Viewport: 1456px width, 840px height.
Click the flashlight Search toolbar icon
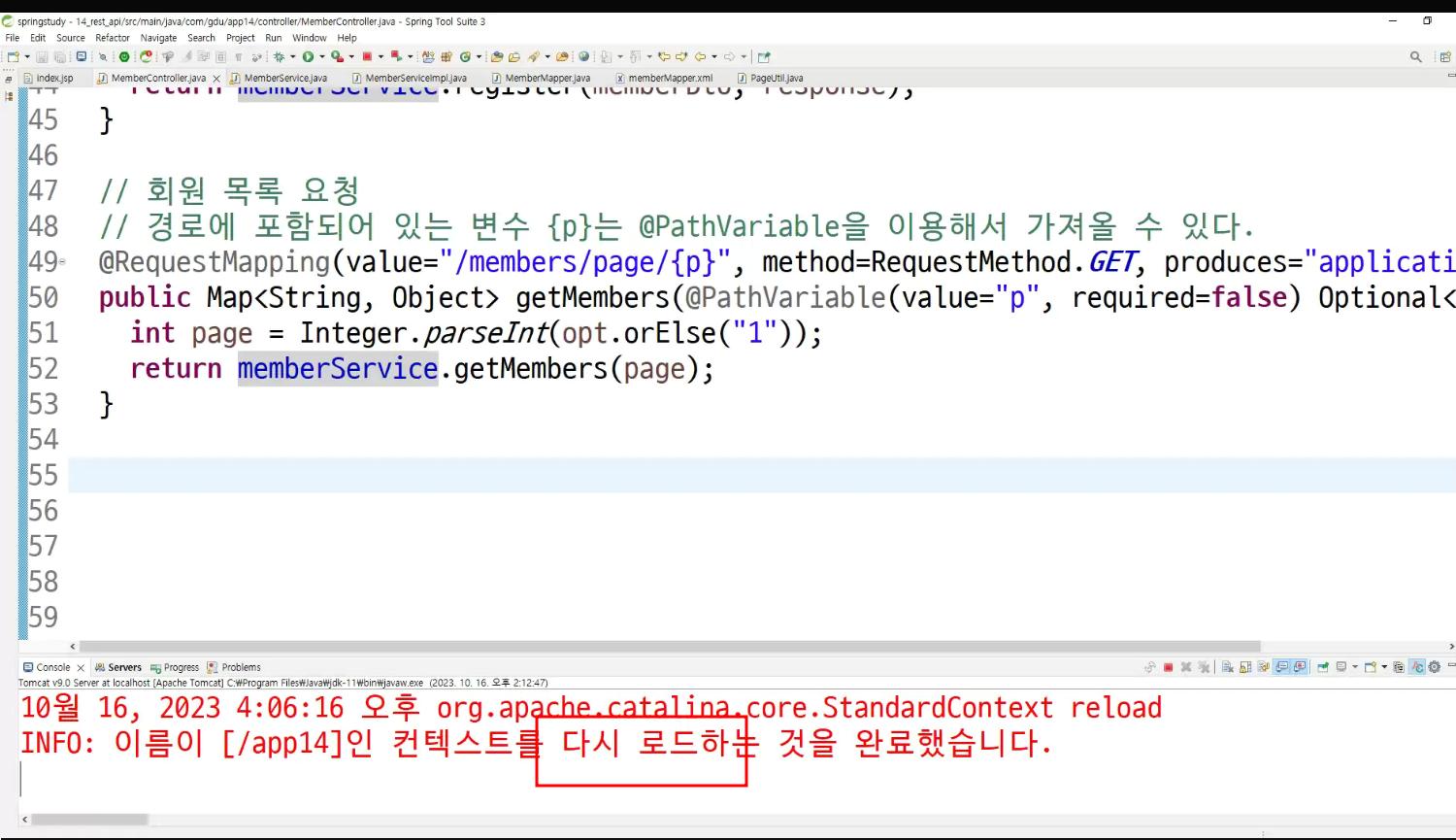tap(533, 57)
